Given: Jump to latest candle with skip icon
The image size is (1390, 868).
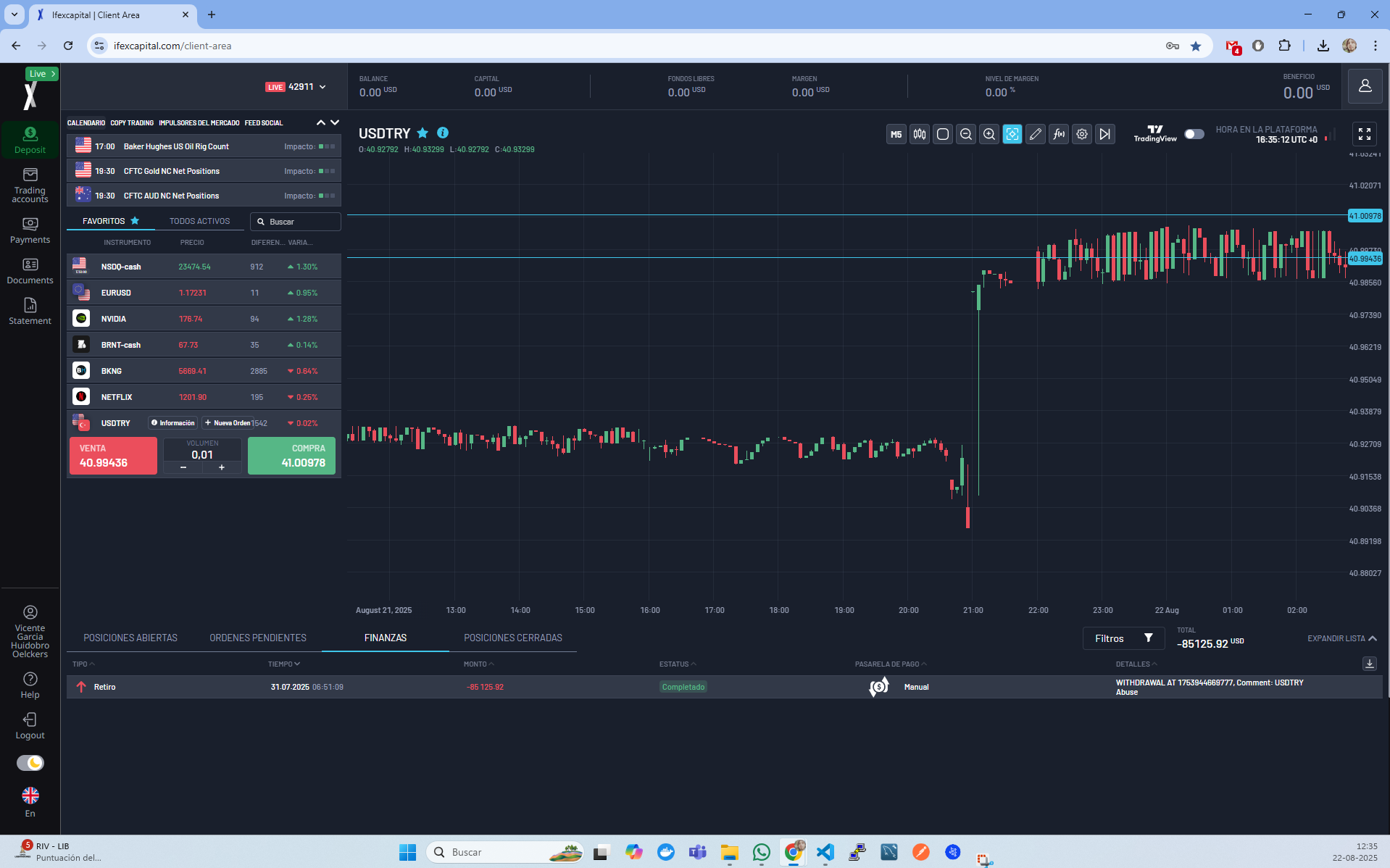Looking at the screenshot, I should 1104,134.
